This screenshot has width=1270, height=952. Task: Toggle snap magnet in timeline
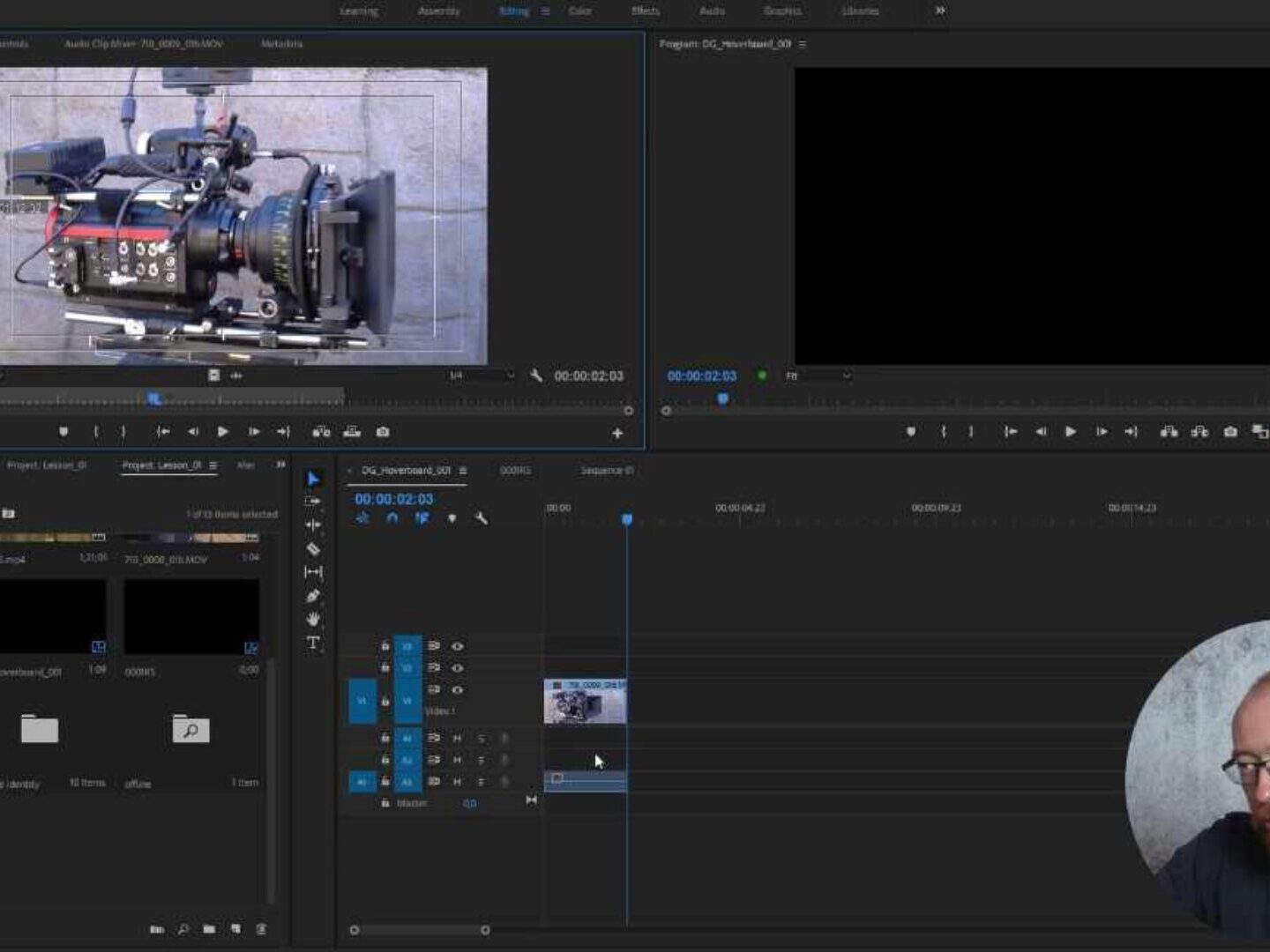tap(392, 518)
